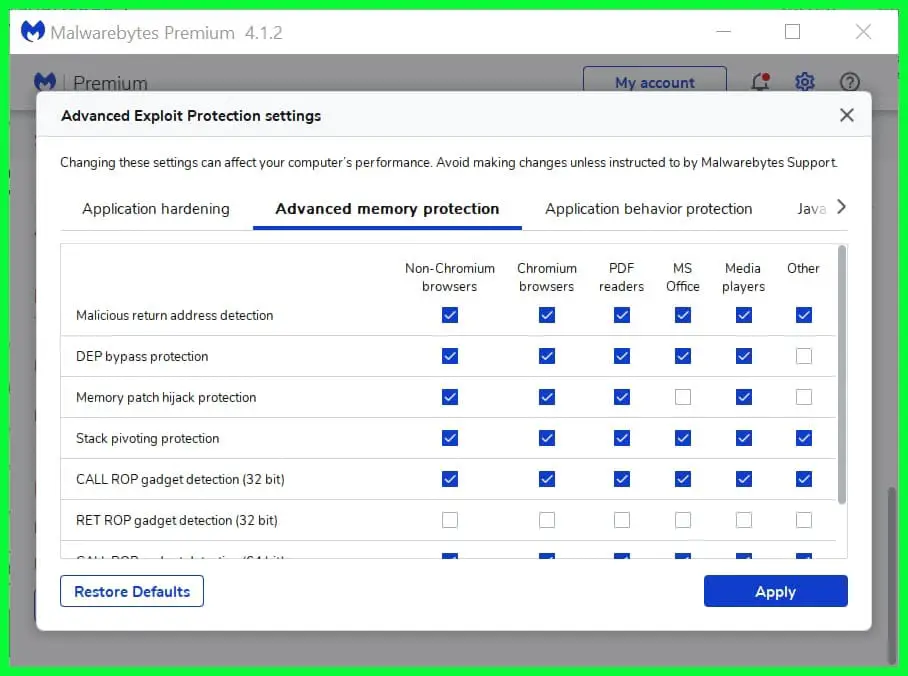Click the Malwarebytes logo beside Premium
Image resolution: width=908 pixels, height=676 pixels.
click(x=45, y=82)
